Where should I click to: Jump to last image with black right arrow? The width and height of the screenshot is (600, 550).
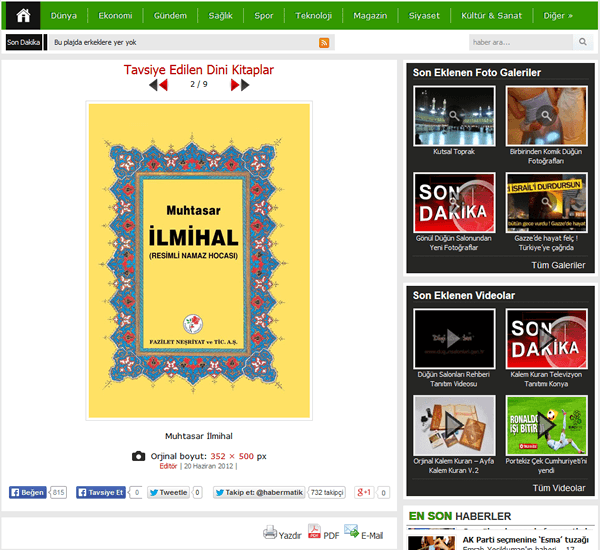tap(245, 85)
